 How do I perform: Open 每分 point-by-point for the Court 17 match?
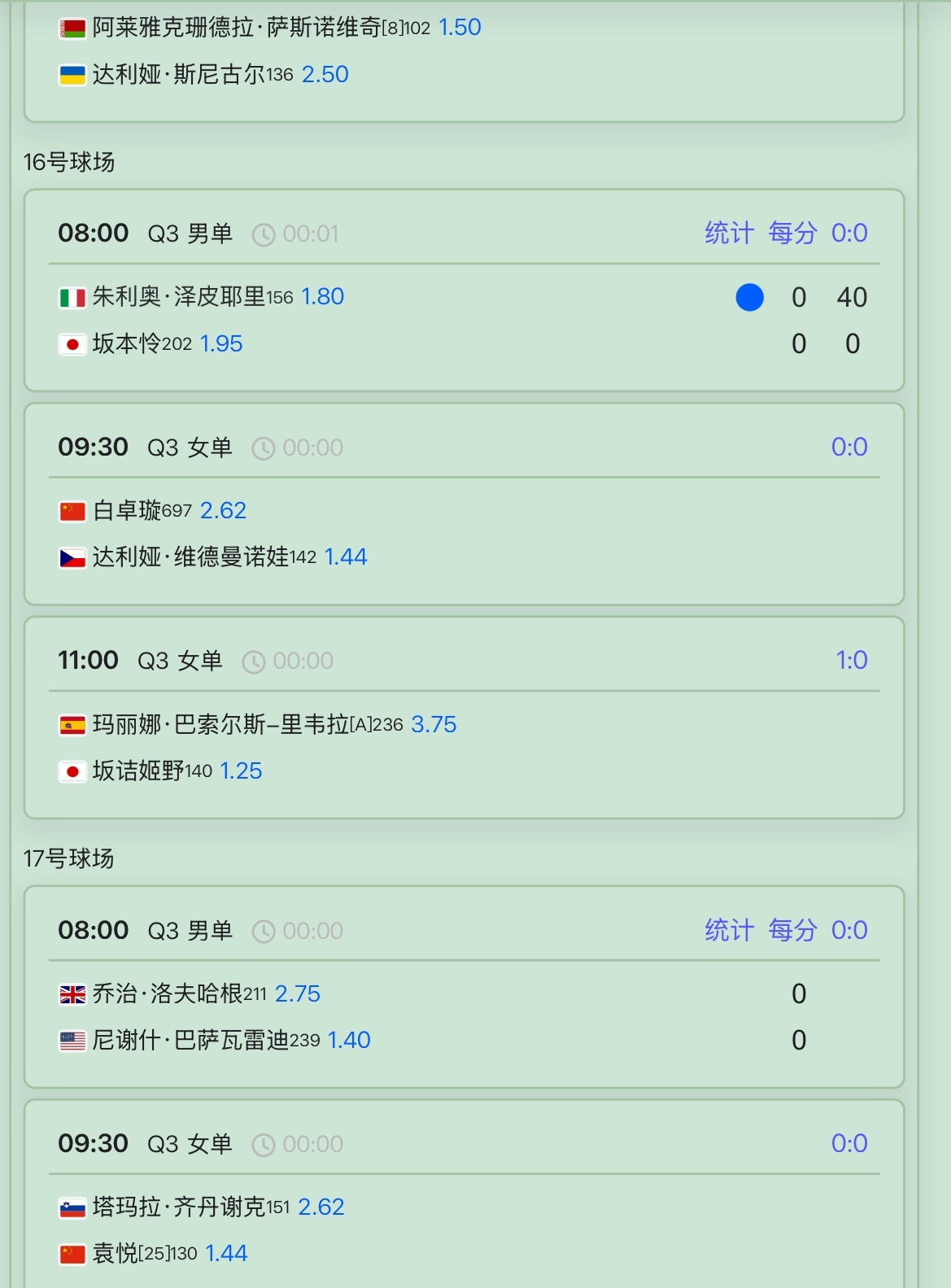(x=792, y=930)
